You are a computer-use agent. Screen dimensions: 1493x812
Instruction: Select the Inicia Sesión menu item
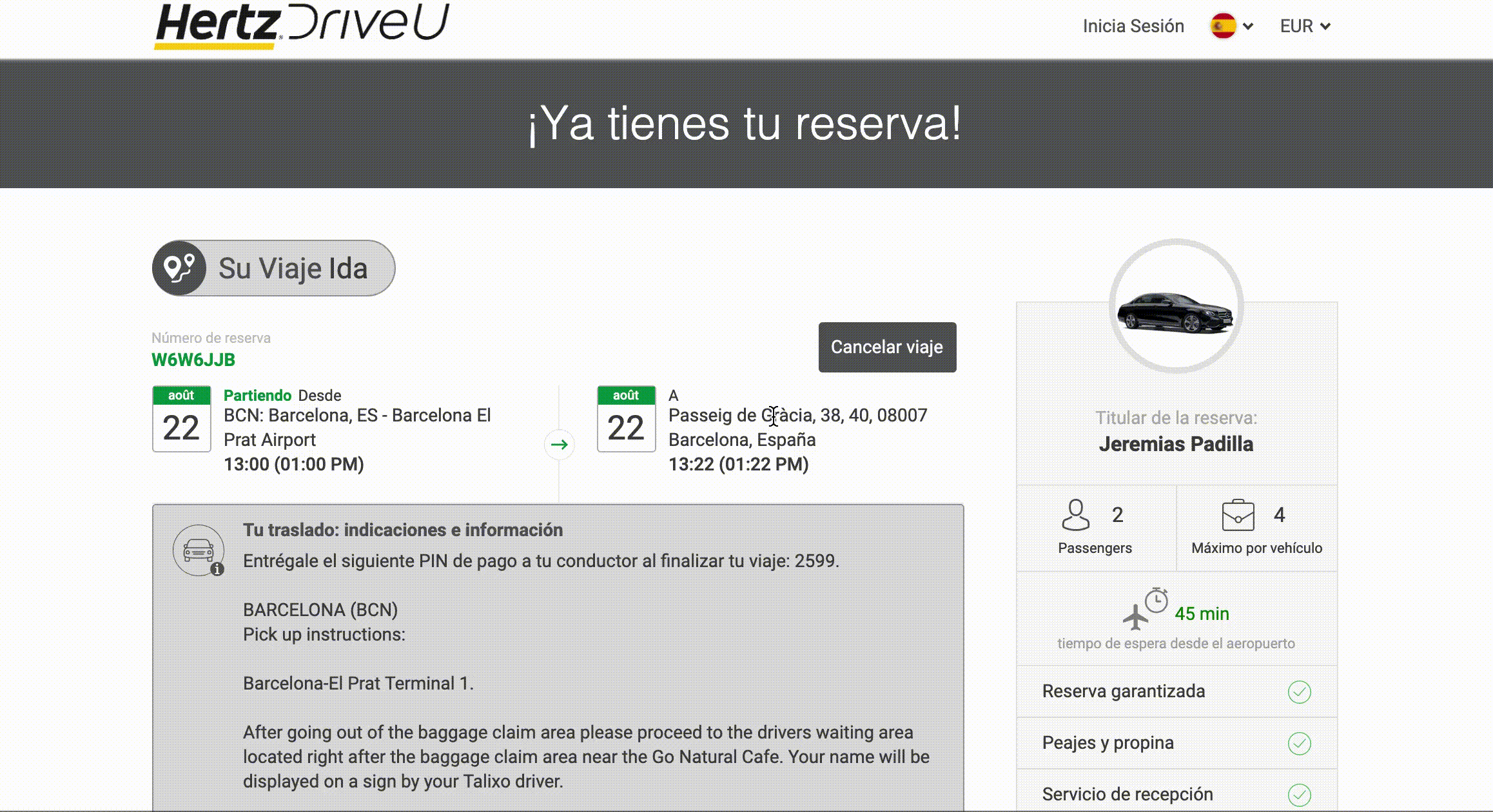1133,26
